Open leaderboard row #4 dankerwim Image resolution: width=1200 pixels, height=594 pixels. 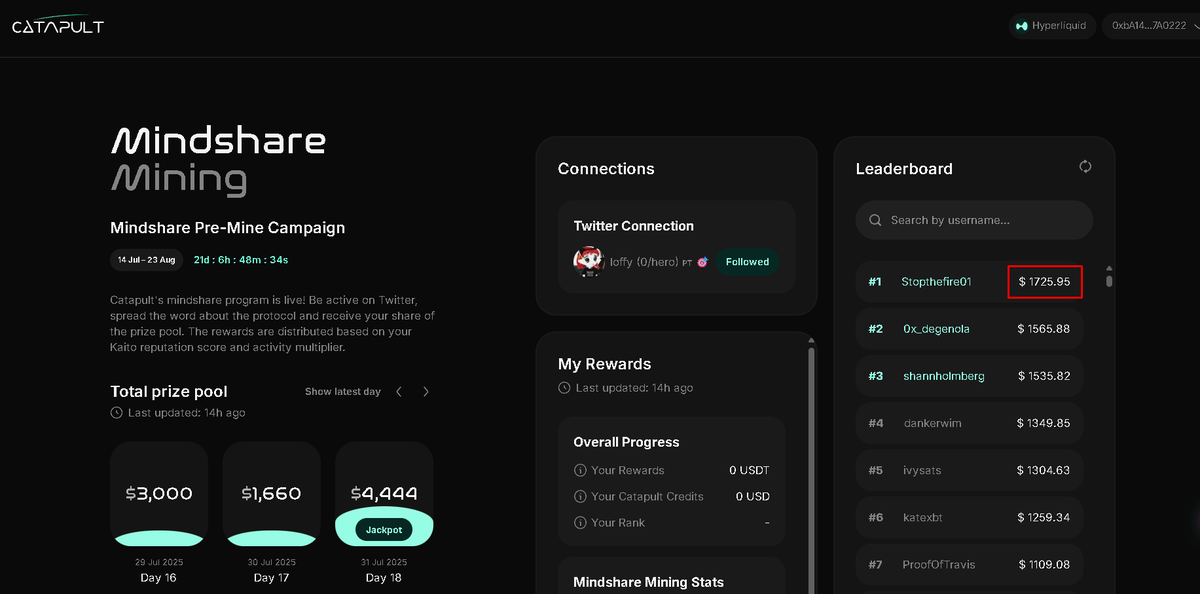click(969, 423)
